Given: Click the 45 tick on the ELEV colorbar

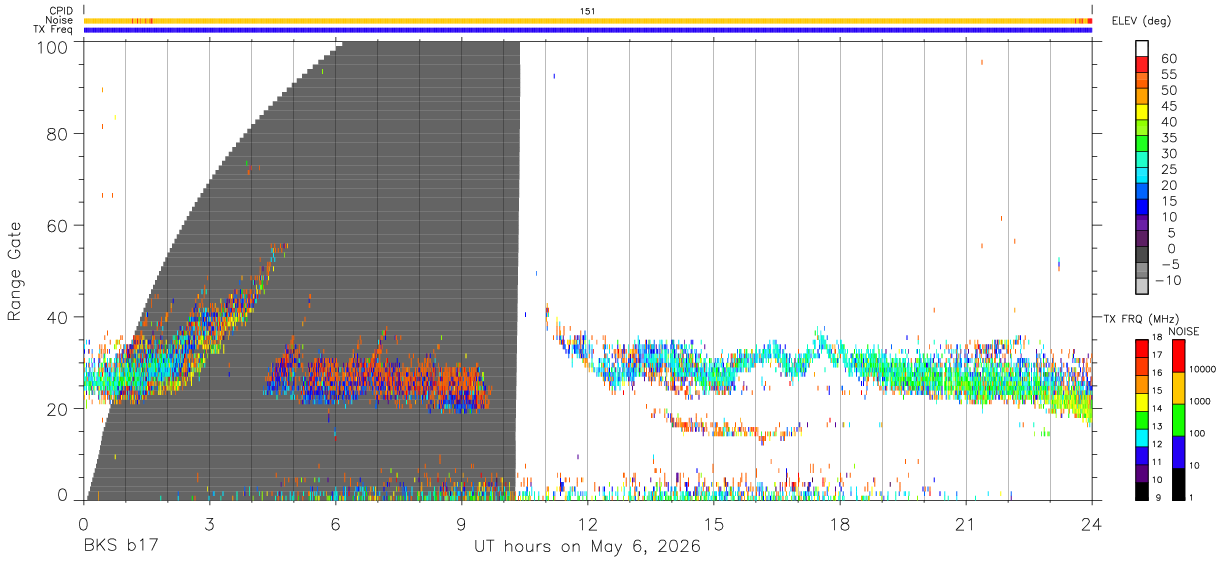Looking at the screenshot, I should 1167,106.
